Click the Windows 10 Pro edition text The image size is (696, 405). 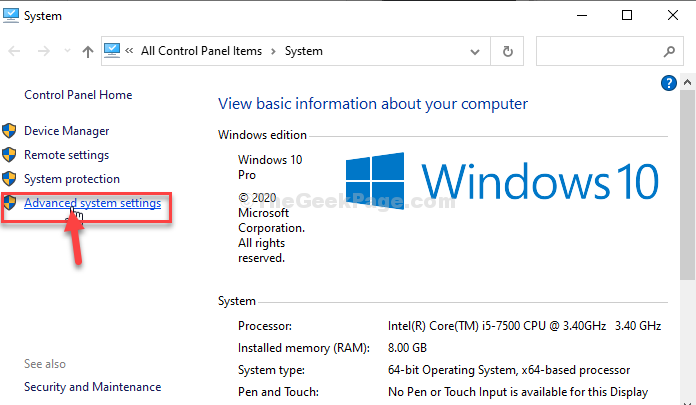tap(270, 167)
